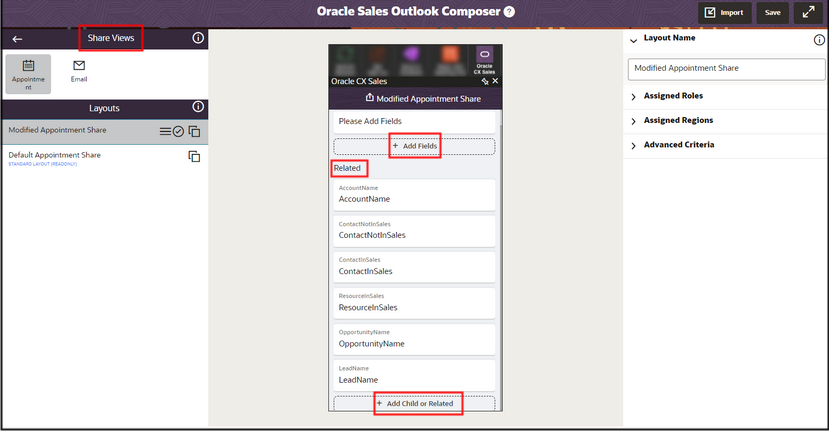Image resolution: width=829 pixels, height=432 pixels.
Task: Click the pin icon in Oracle CX Sales pane
Action: (x=484, y=81)
